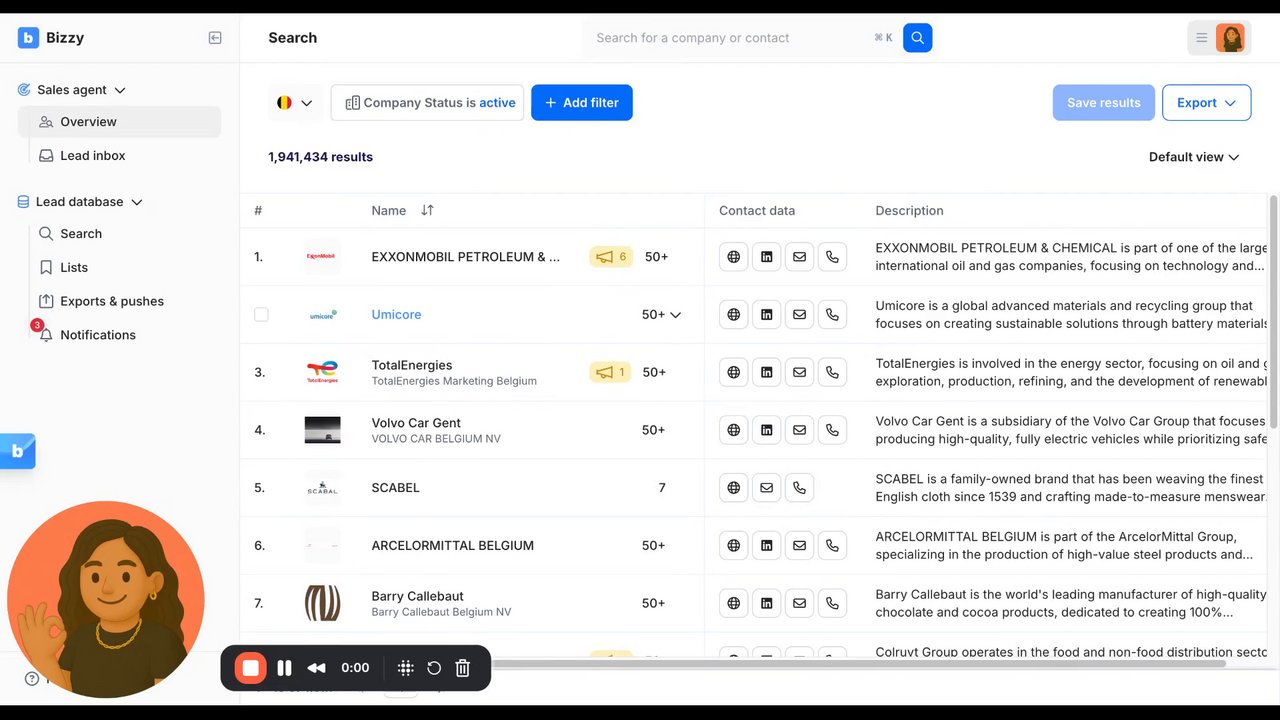Click floating Bizzy widget on left edge

point(18,451)
